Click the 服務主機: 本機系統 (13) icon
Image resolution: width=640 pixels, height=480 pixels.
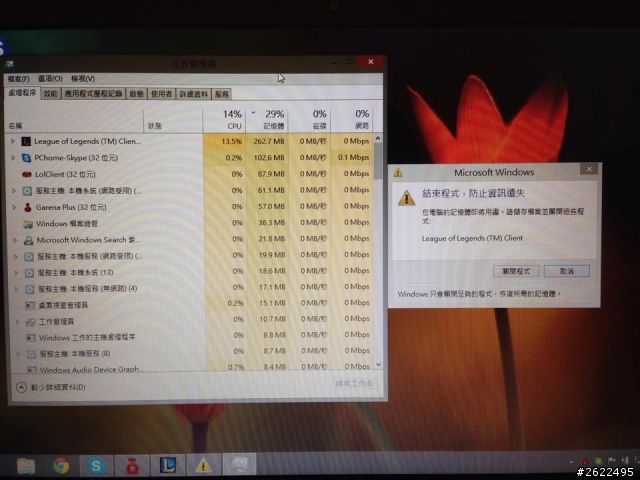tap(29, 273)
